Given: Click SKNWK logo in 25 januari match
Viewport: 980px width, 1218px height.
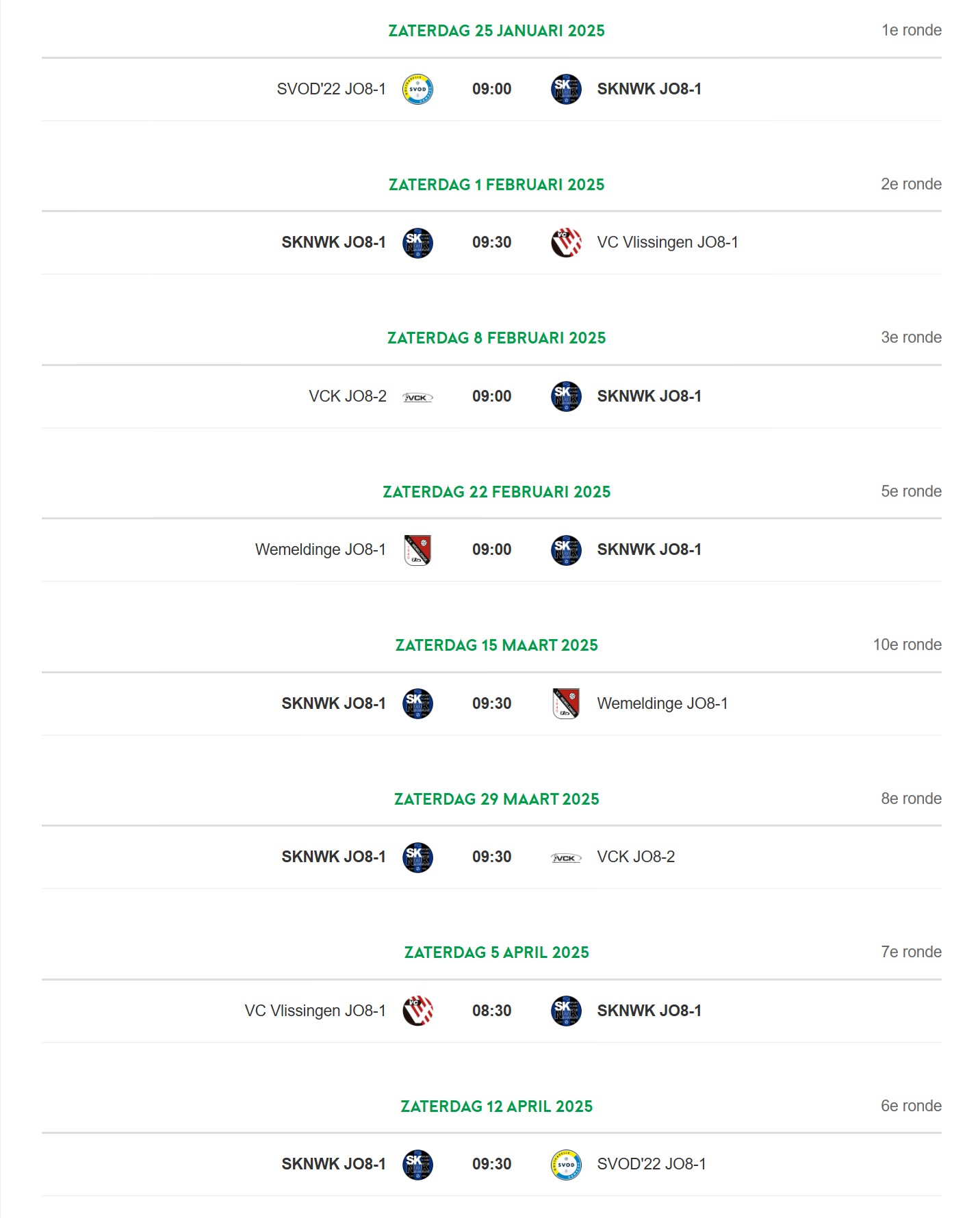Looking at the screenshot, I should (566, 89).
